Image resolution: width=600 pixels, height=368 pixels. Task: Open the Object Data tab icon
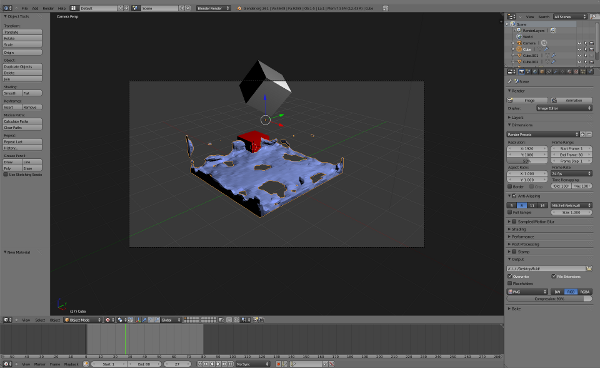click(562, 72)
